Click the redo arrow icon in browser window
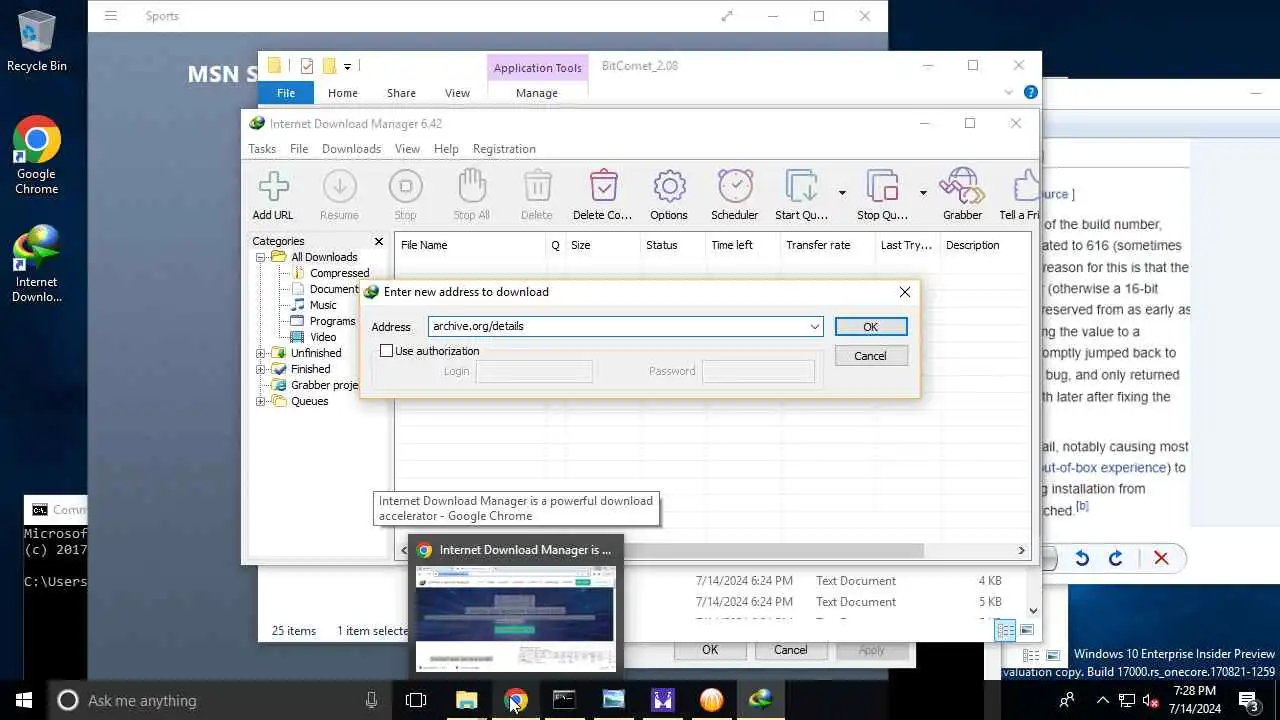This screenshot has width=1280, height=720. pyautogui.click(x=1115, y=558)
